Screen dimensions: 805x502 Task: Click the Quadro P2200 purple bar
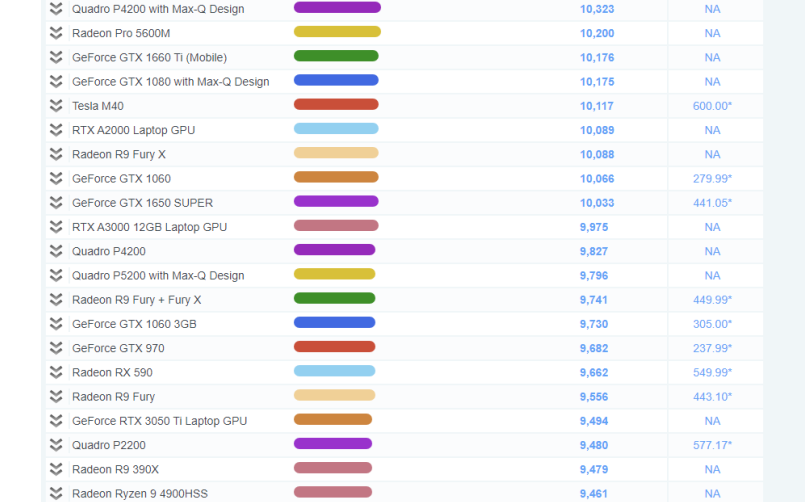click(333, 443)
